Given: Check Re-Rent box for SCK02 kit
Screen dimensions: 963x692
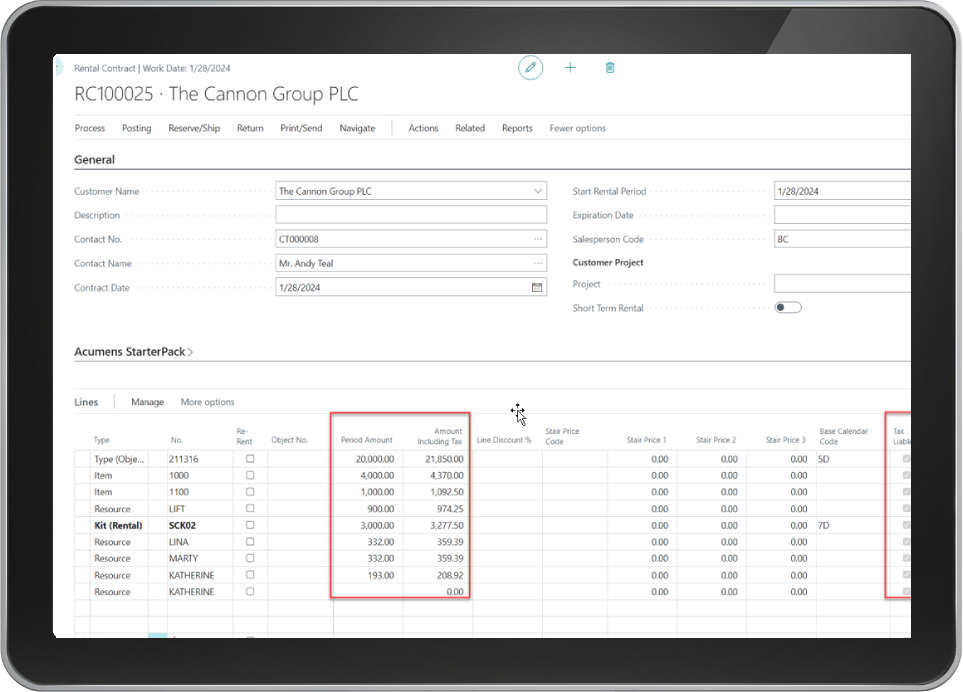Looking at the screenshot, I should pos(250,525).
